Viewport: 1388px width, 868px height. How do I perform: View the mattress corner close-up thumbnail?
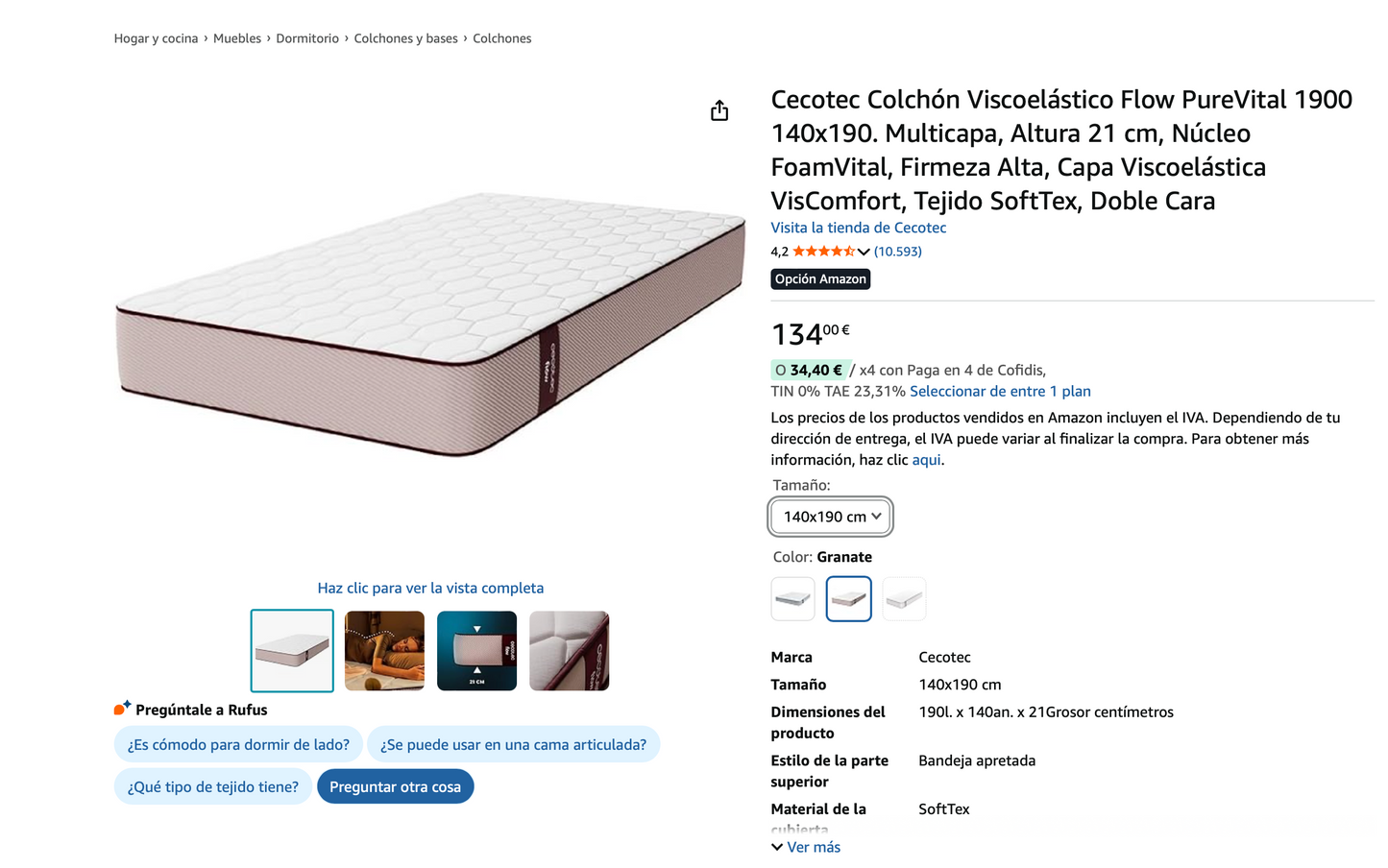pos(569,651)
